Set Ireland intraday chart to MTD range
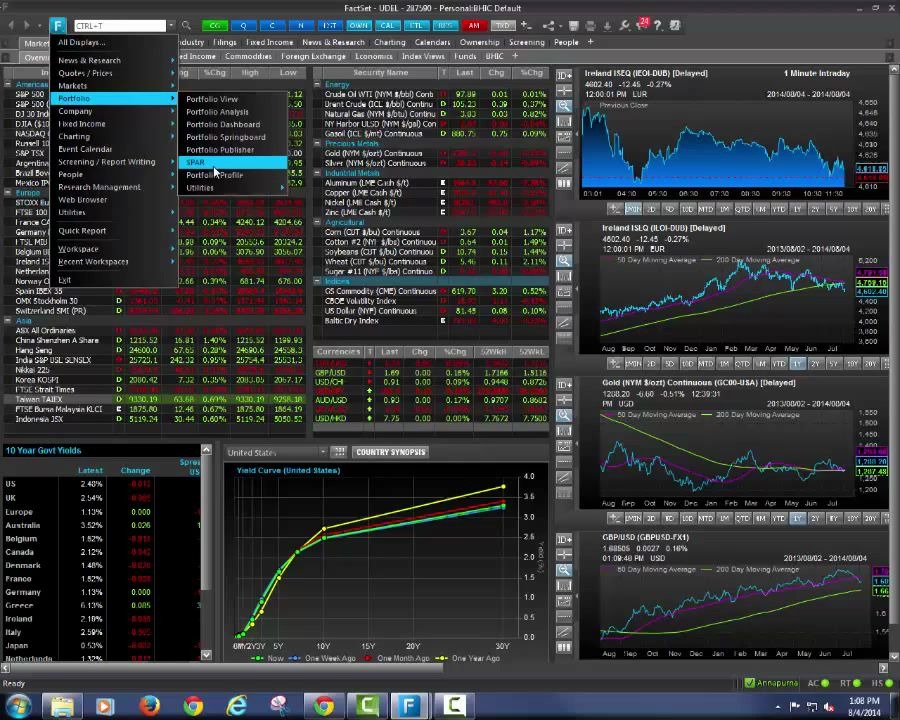 point(705,209)
